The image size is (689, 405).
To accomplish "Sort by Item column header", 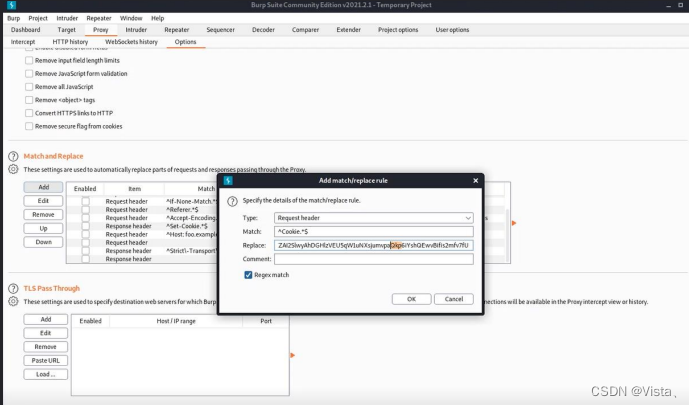I will click(134, 189).
